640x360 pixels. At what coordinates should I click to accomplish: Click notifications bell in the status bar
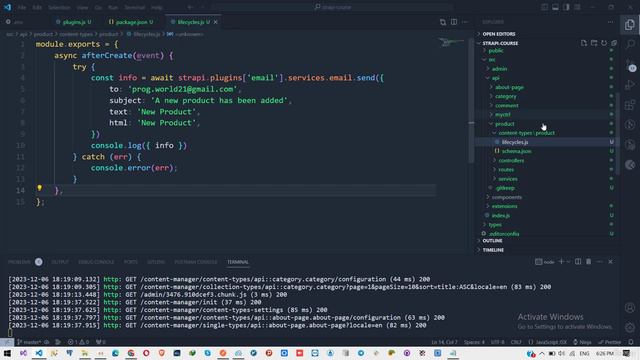point(631,342)
